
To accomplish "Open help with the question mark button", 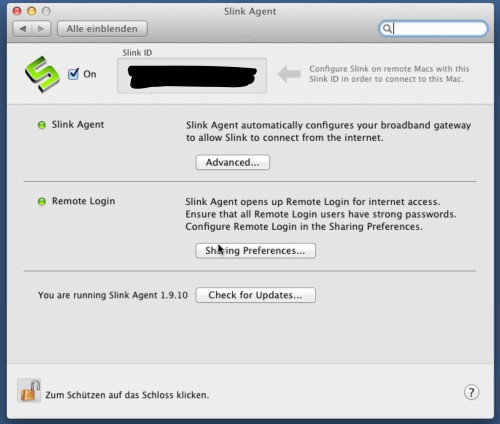I will coord(471,392).
